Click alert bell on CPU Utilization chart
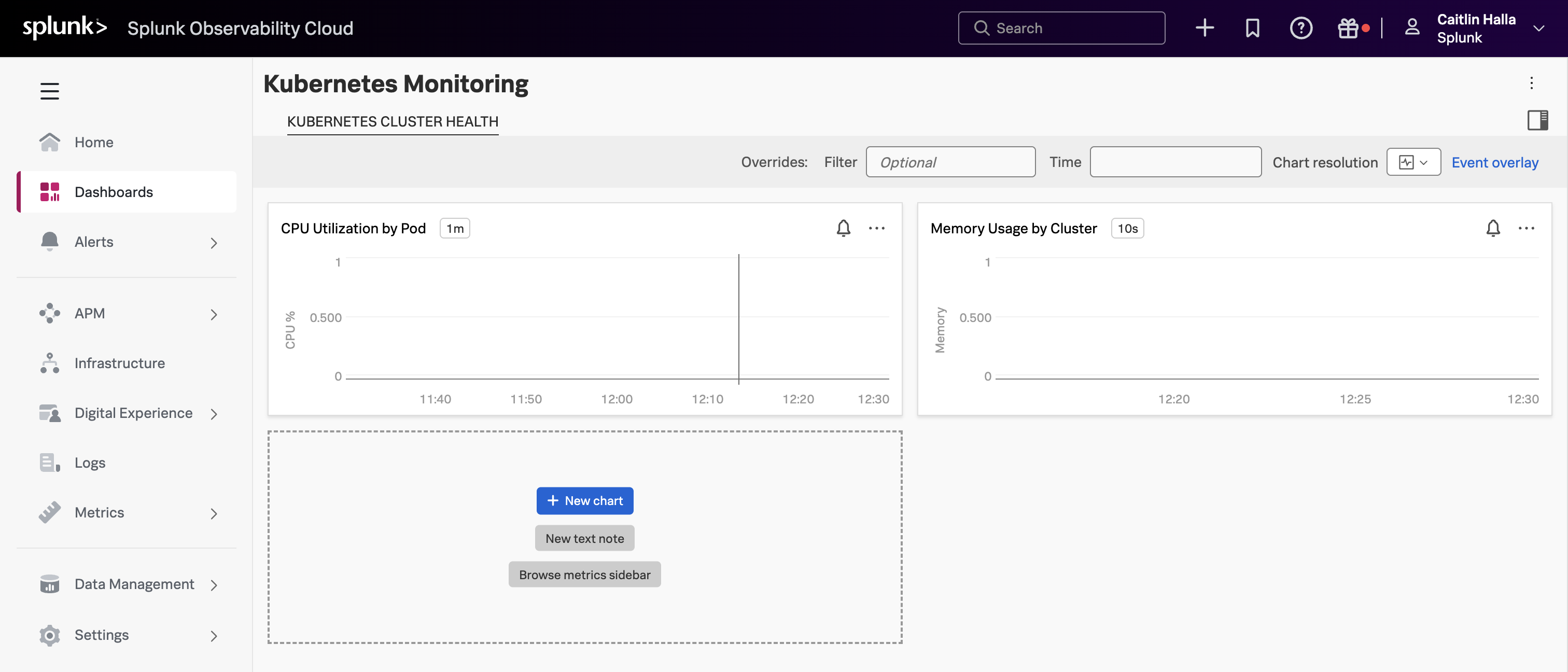Screen dimensions: 1568x672 (843, 228)
